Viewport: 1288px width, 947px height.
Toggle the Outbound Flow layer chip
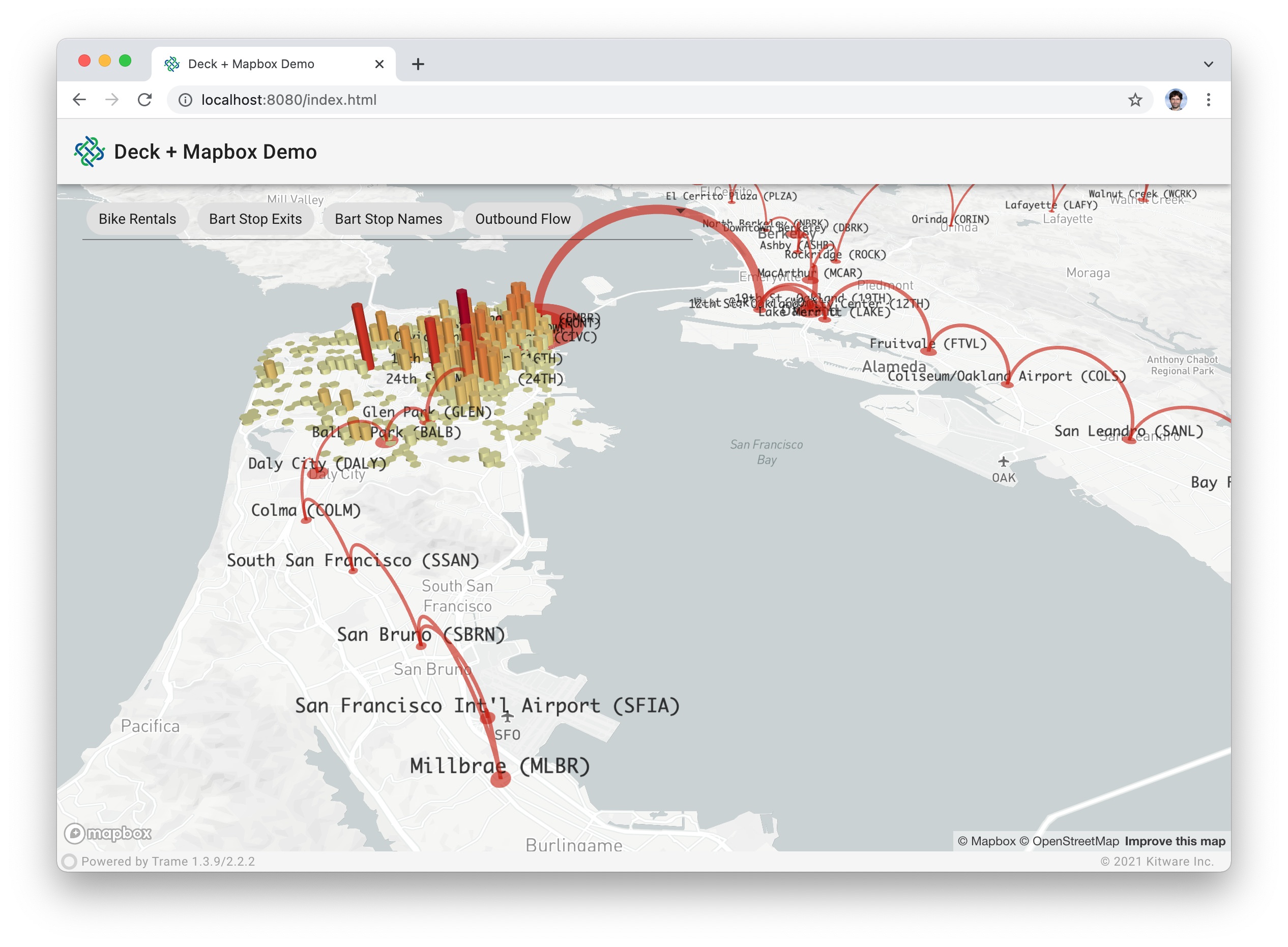(522, 219)
